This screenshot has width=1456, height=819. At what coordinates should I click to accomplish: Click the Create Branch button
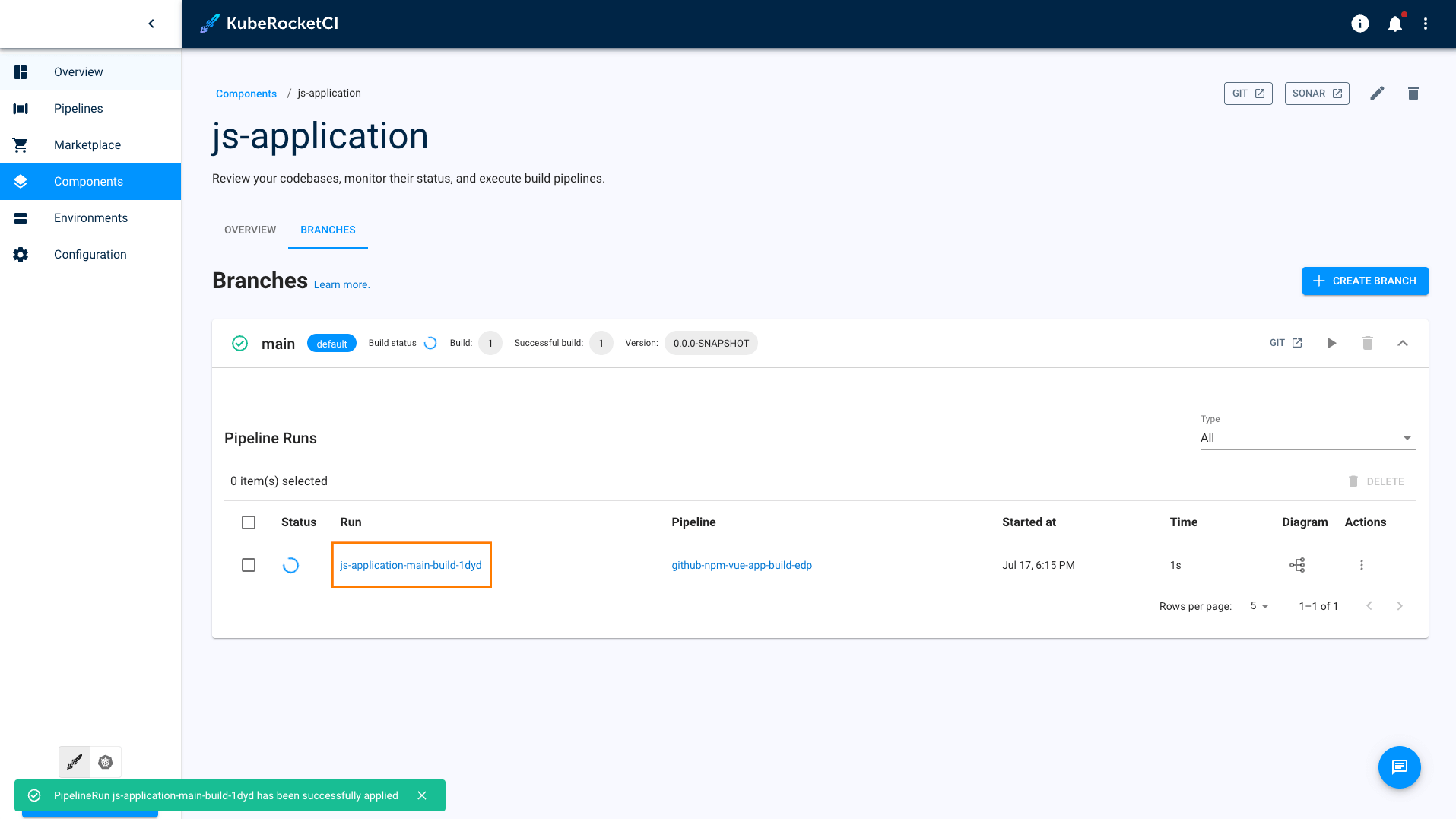point(1365,281)
